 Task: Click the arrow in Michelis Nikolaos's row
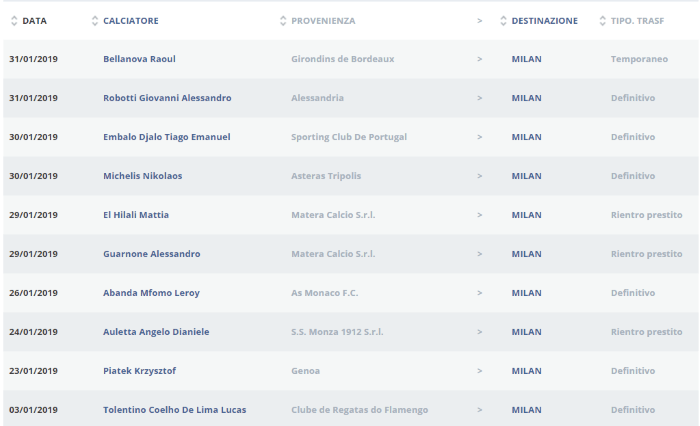point(480,176)
